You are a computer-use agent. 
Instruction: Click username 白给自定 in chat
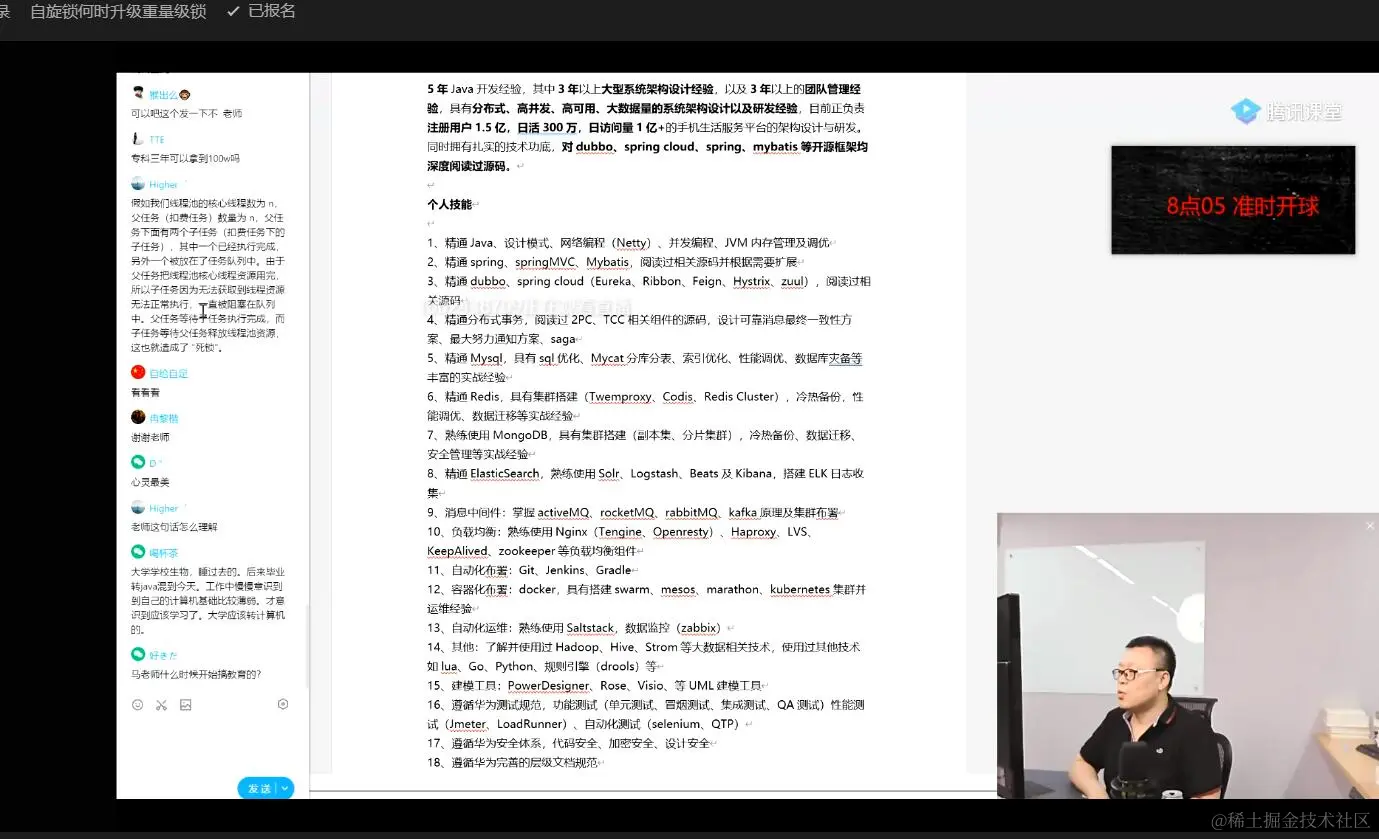coord(168,373)
